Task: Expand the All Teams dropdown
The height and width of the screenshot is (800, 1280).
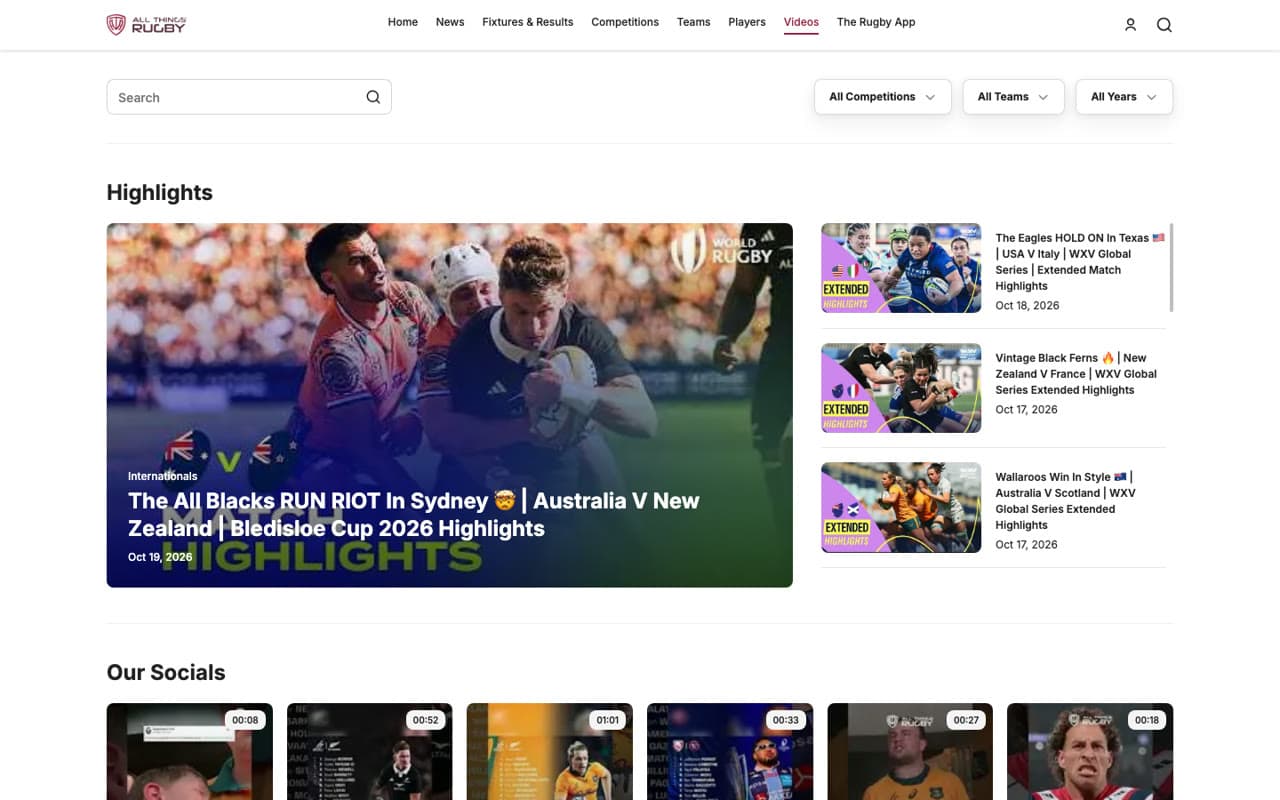Action: [x=1013, y=97]
